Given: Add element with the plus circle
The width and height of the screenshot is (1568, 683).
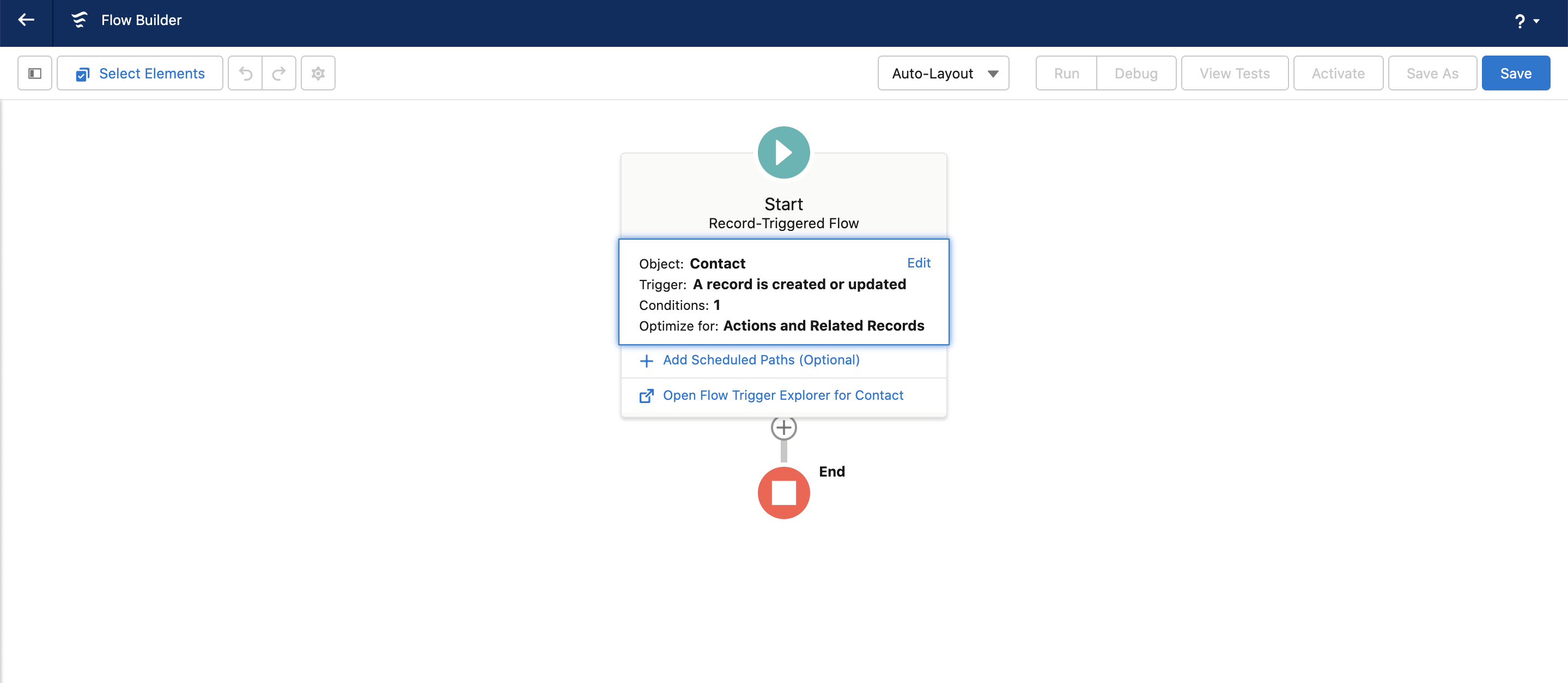Looking at the screenshot, I should tap(783, 428).
